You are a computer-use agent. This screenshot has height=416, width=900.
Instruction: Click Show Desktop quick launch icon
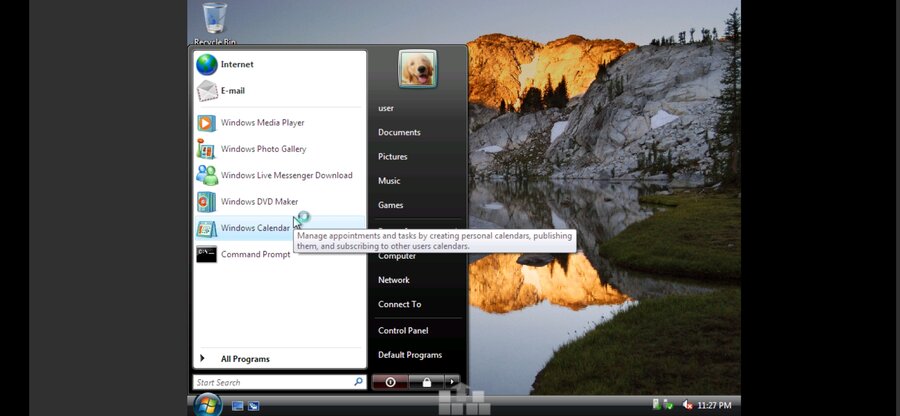[x=238, y=406]
